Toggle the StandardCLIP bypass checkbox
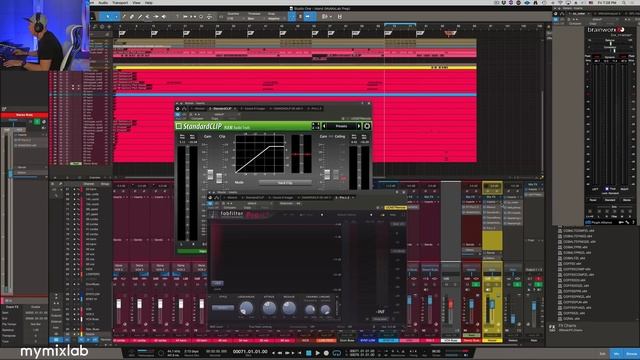 point(179,126)
